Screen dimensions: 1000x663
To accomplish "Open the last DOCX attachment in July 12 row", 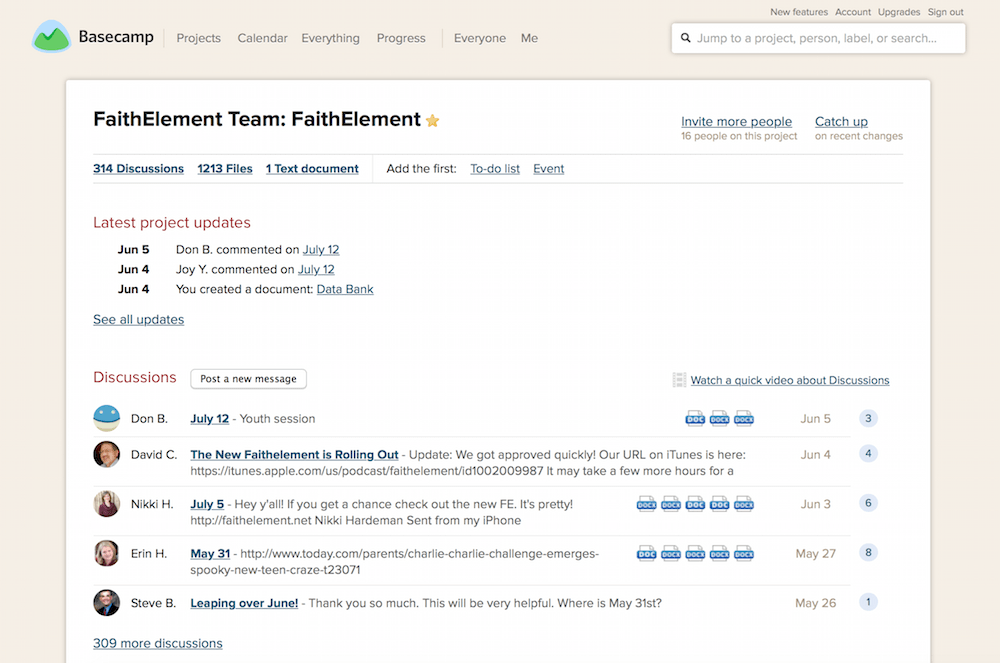I will pos(744,418).
